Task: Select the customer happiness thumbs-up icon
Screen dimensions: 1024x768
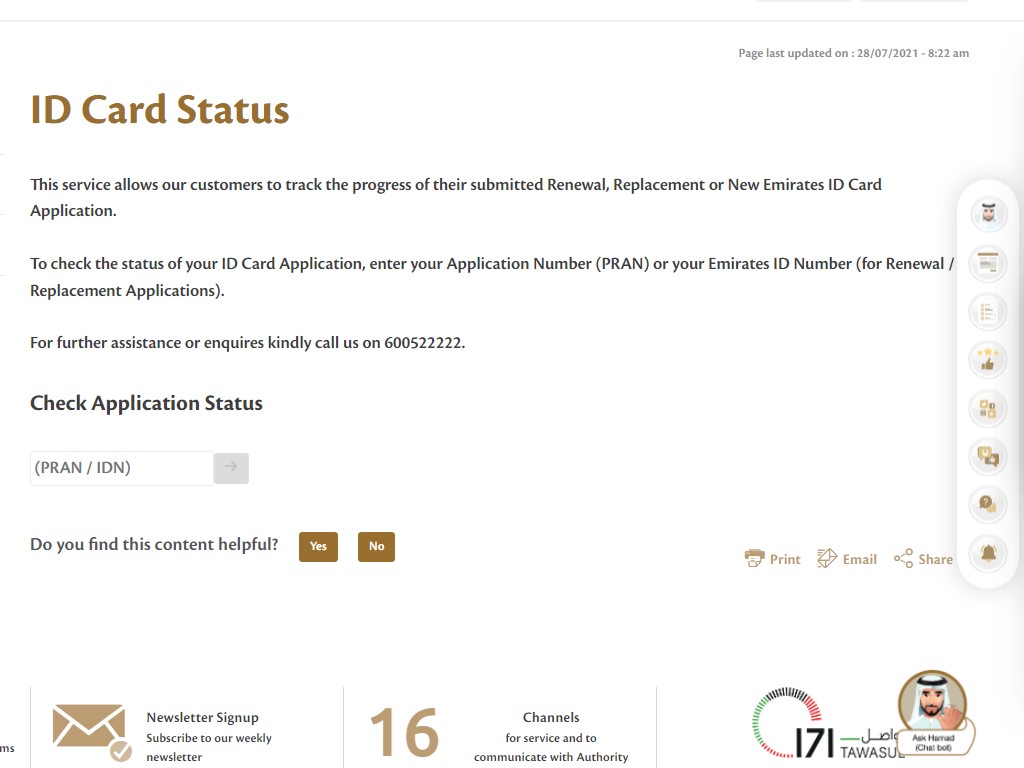Action: click(988, 360)
